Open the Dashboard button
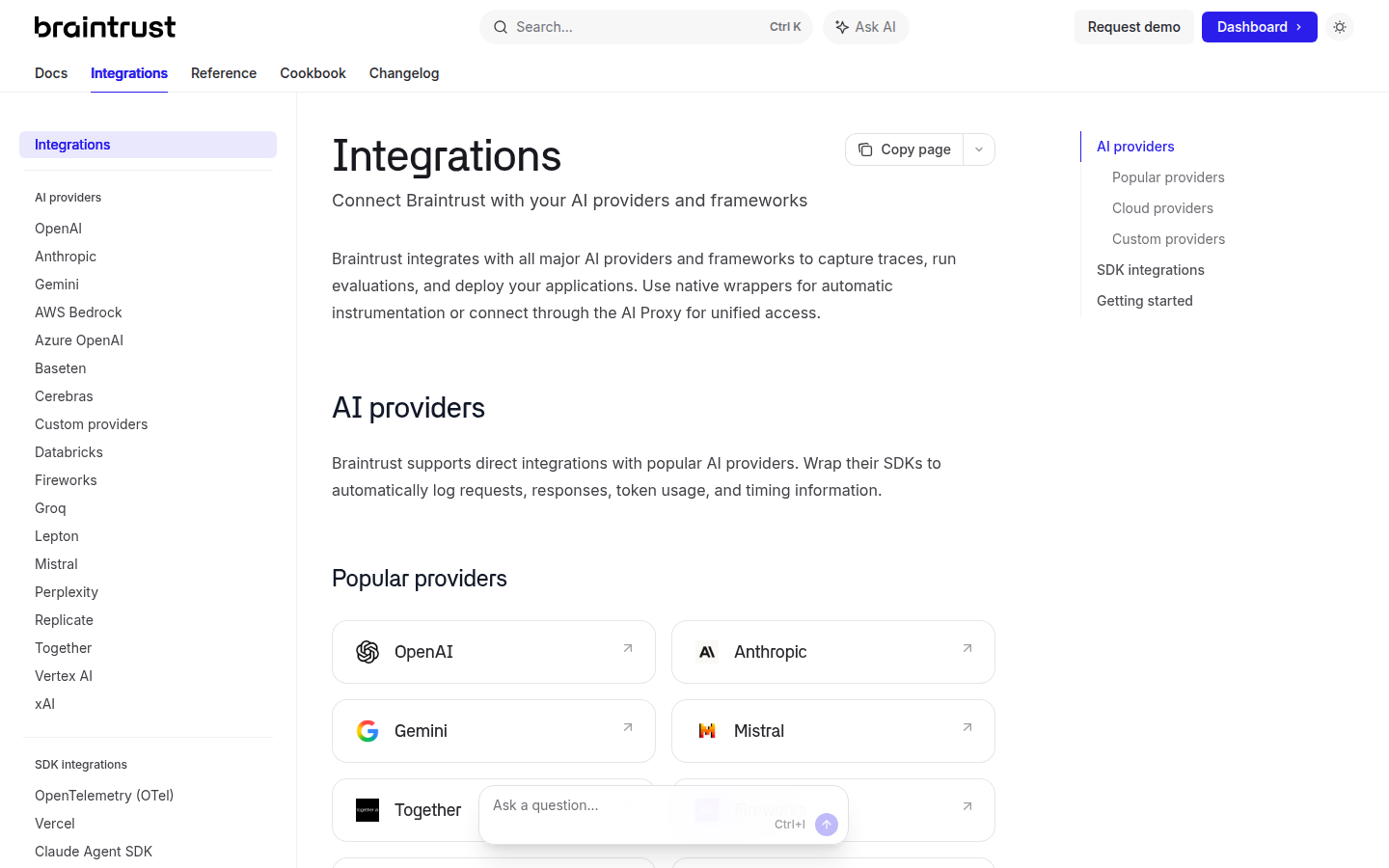Image resolution: width=1389 pixels, height=868 pixels. coord(1259,27)
